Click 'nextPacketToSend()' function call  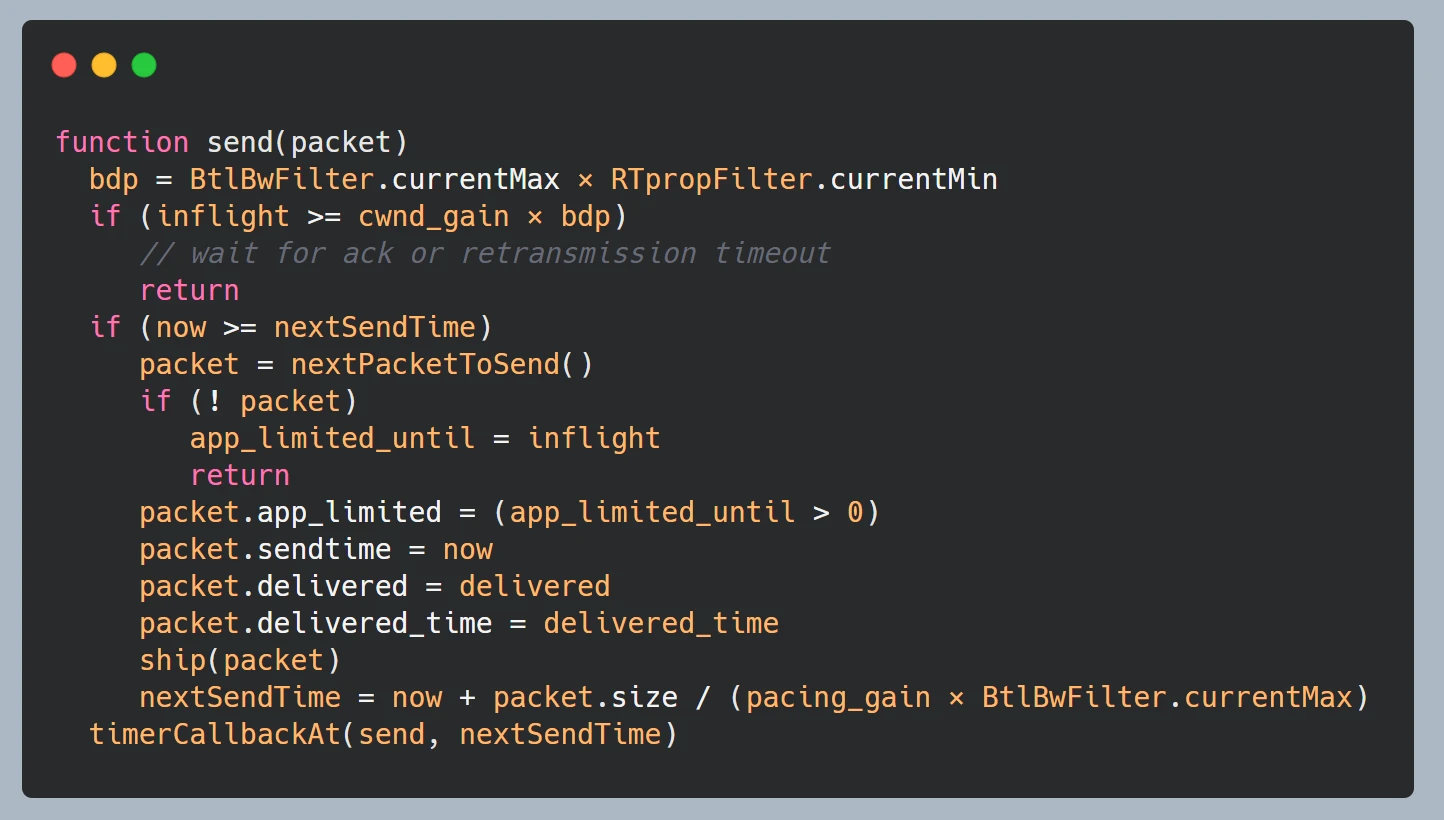point(442,364)
